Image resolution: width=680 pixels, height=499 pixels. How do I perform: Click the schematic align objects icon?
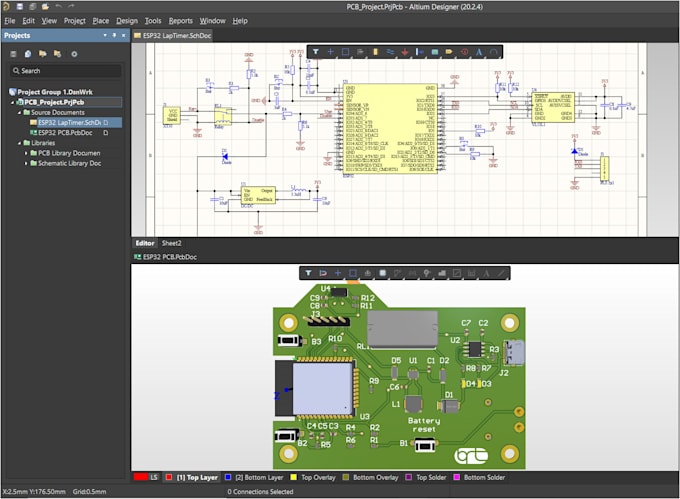(x=360, y=52)
